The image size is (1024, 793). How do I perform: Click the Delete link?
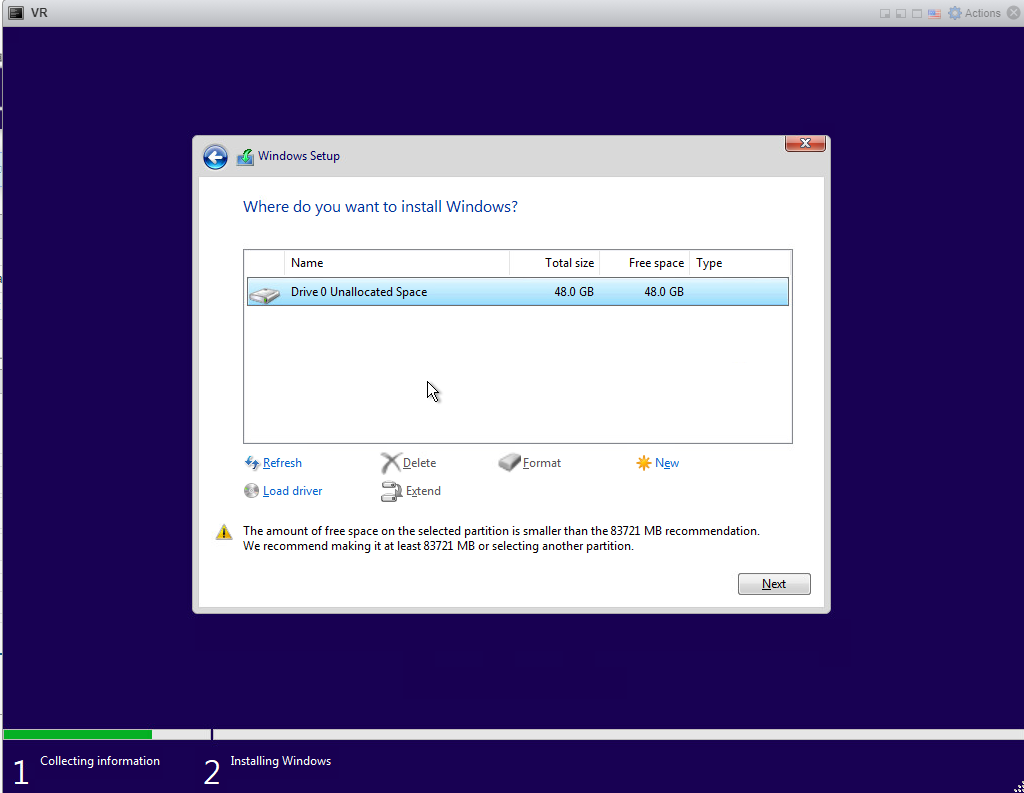(419, 463)
